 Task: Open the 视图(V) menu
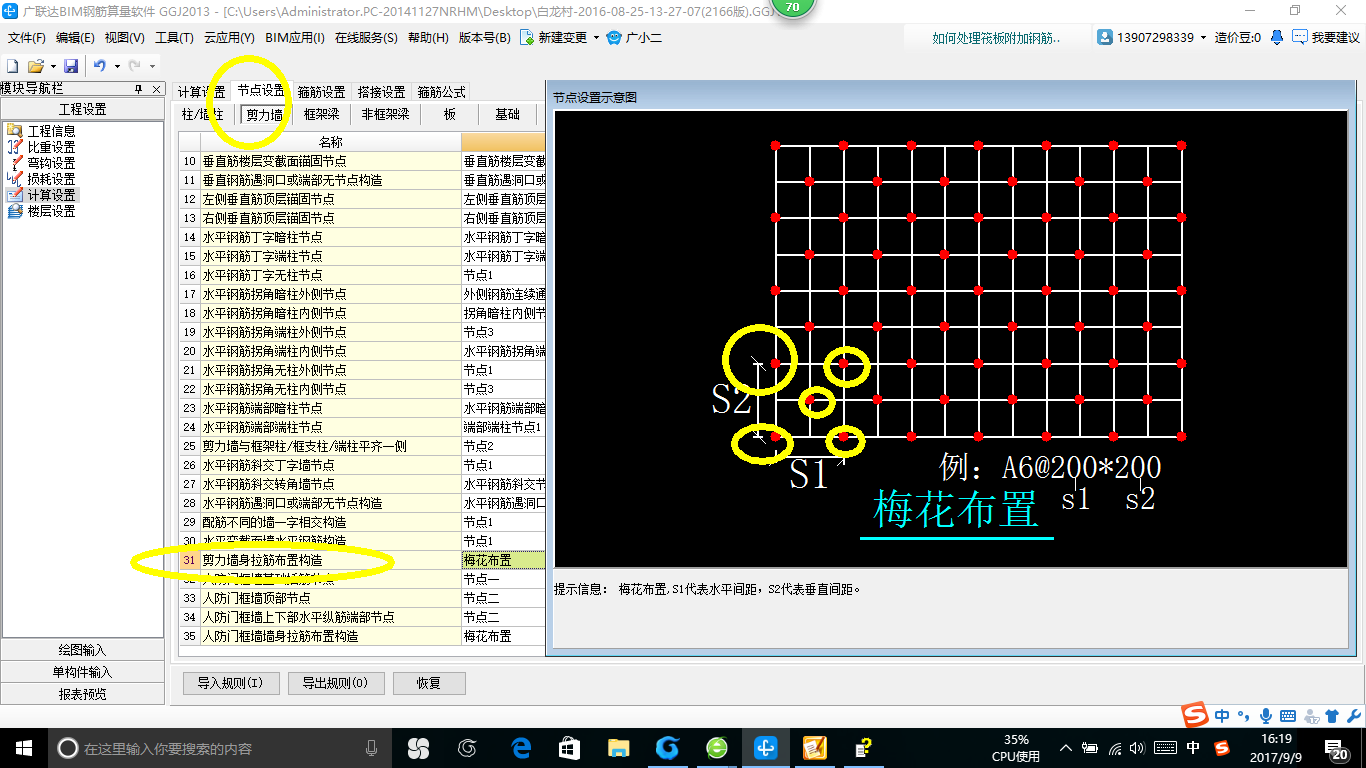point(124,38)
